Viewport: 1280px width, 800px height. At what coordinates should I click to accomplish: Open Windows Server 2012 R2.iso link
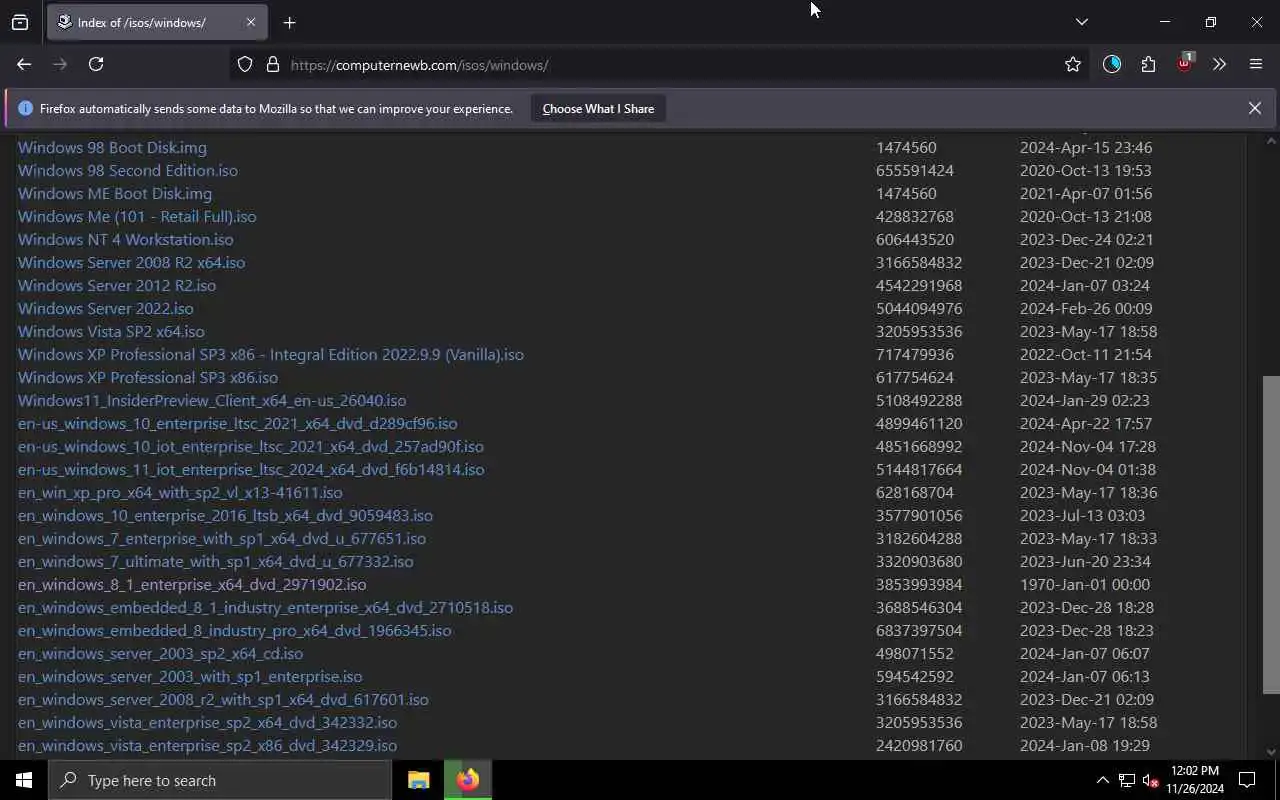[x=117, y=286]
